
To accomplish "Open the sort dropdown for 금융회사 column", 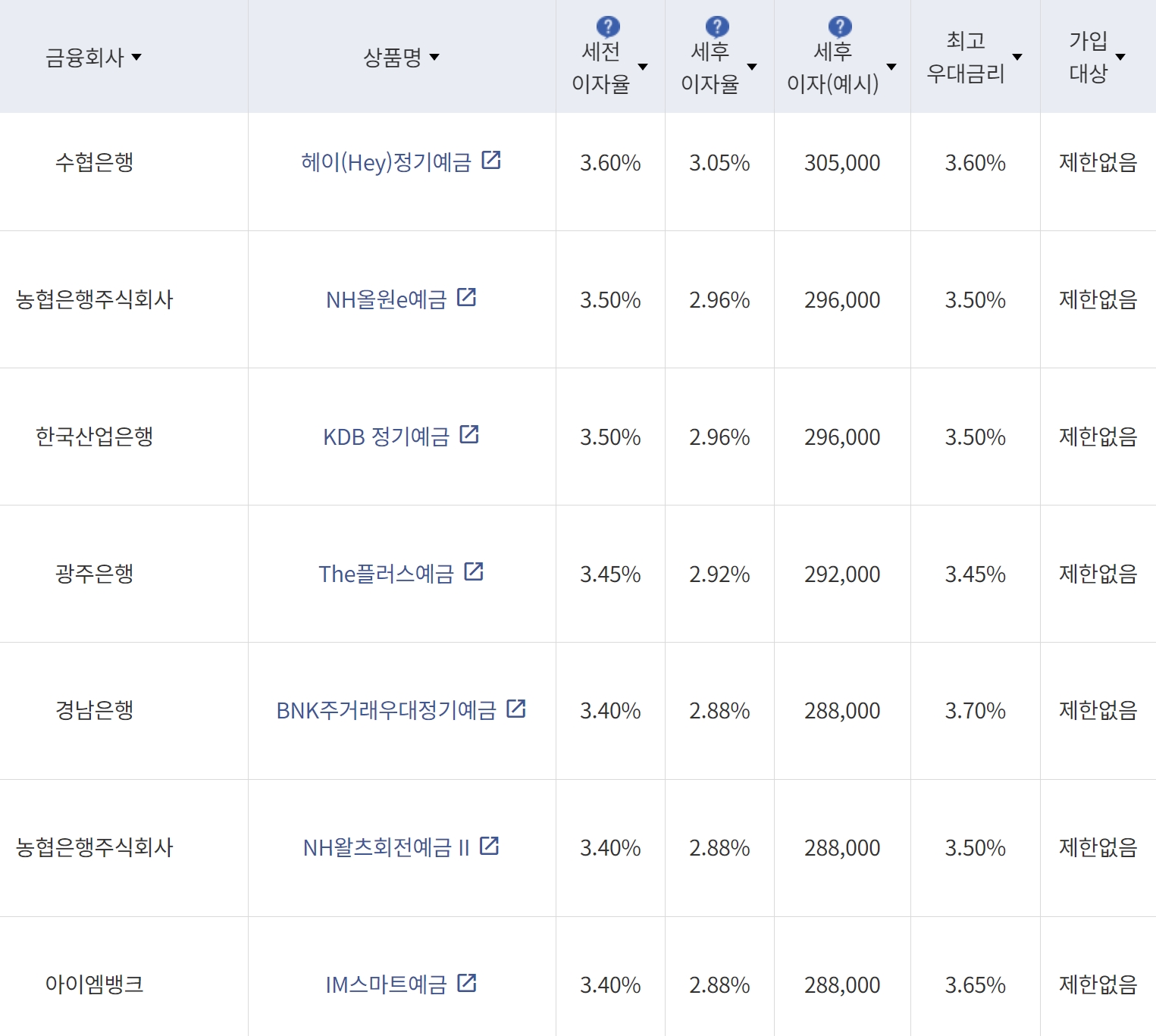I will 137,56.
